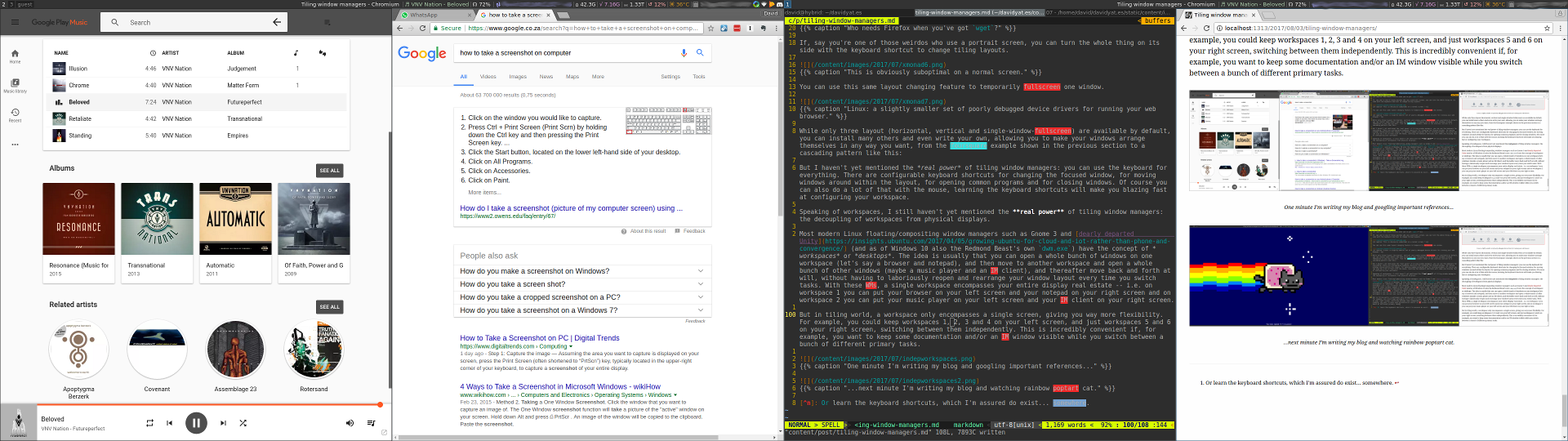Select the 'Tiling window mana' tab in right browser
Screen dimensions: 1568x441
tap(1218, 15)
